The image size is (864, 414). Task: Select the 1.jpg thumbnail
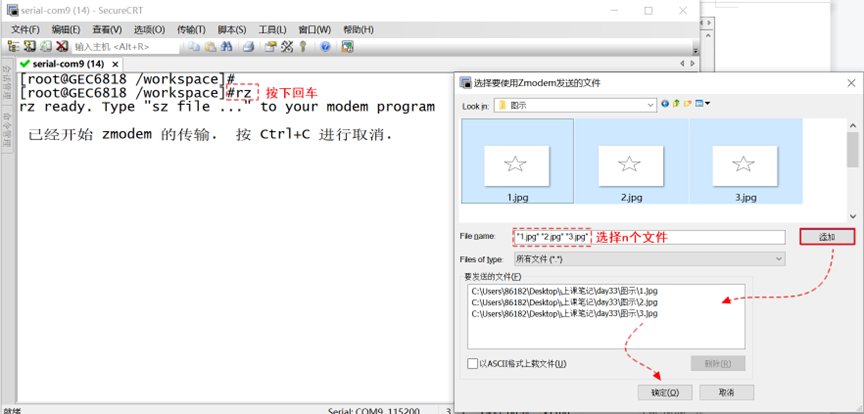[x=517, y=161]
